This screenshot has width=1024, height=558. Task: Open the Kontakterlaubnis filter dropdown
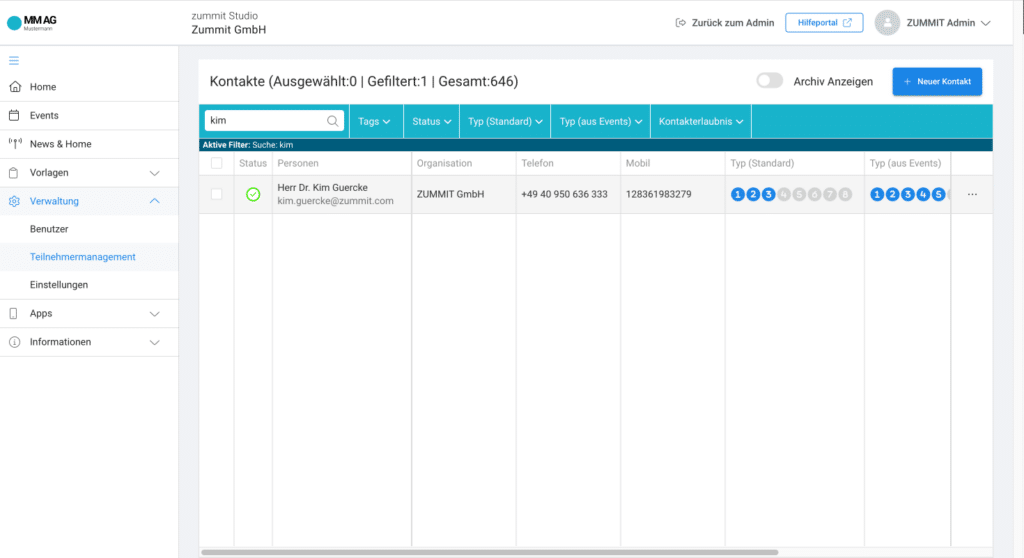(x=700, y=121)
